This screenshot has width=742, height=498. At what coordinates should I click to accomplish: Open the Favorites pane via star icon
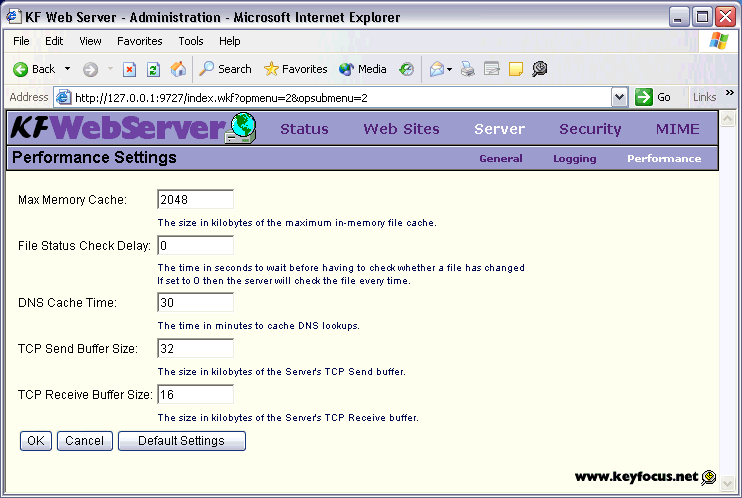click(x=295, y=69)
